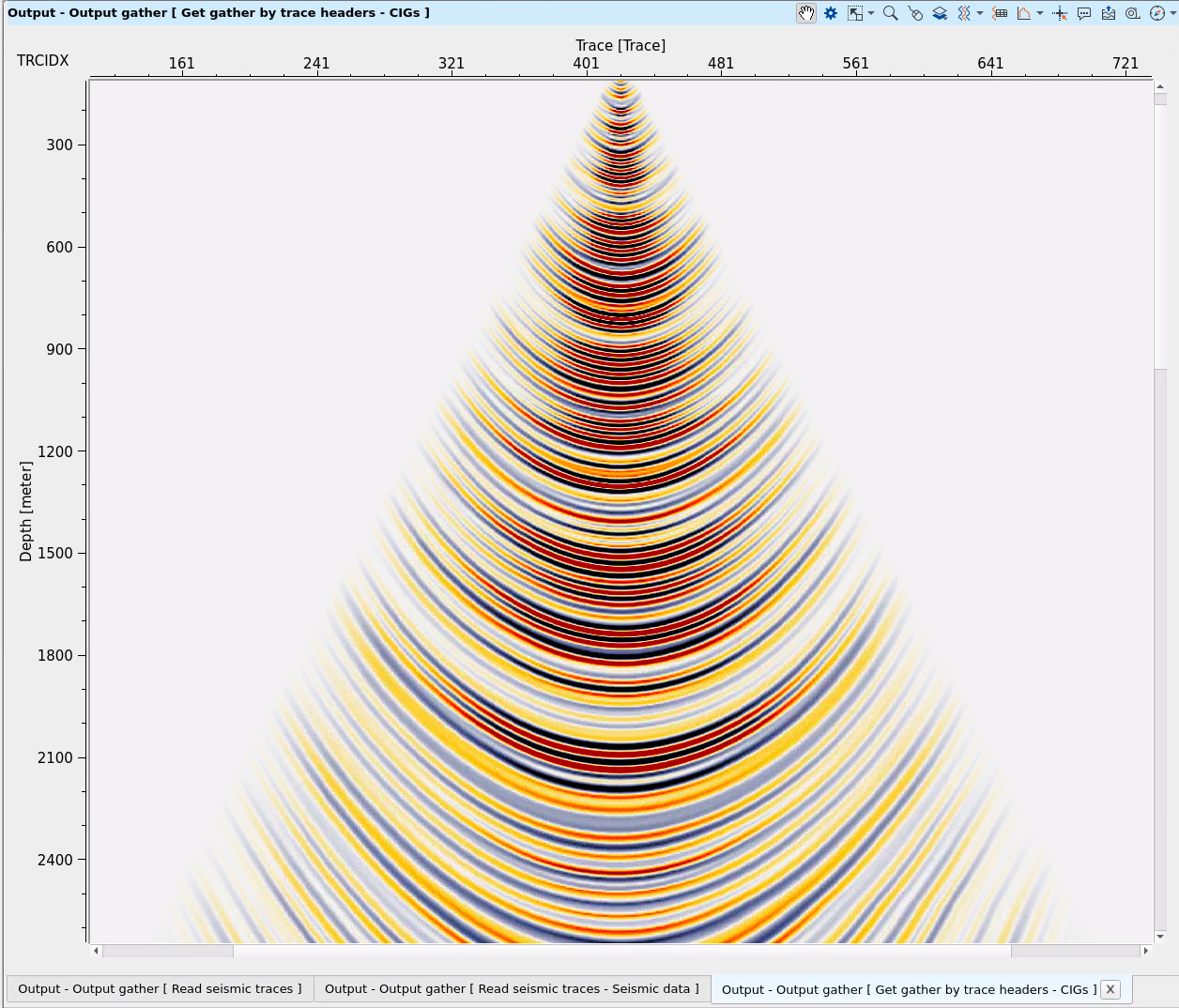
Task: Click depth tick label 1500
Action: (x=55, y=553)
